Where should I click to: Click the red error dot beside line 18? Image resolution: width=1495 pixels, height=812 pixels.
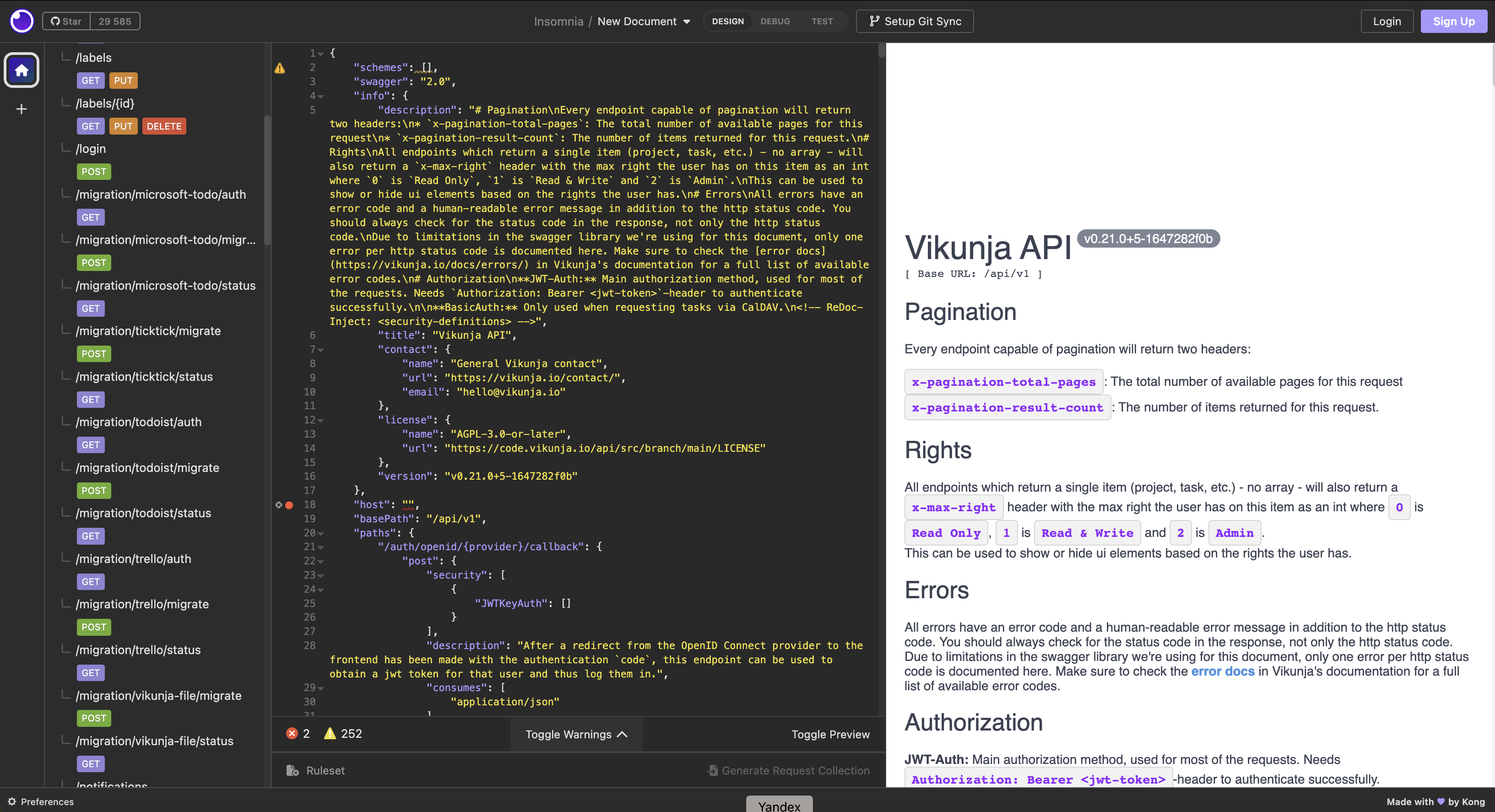[289, 505]
